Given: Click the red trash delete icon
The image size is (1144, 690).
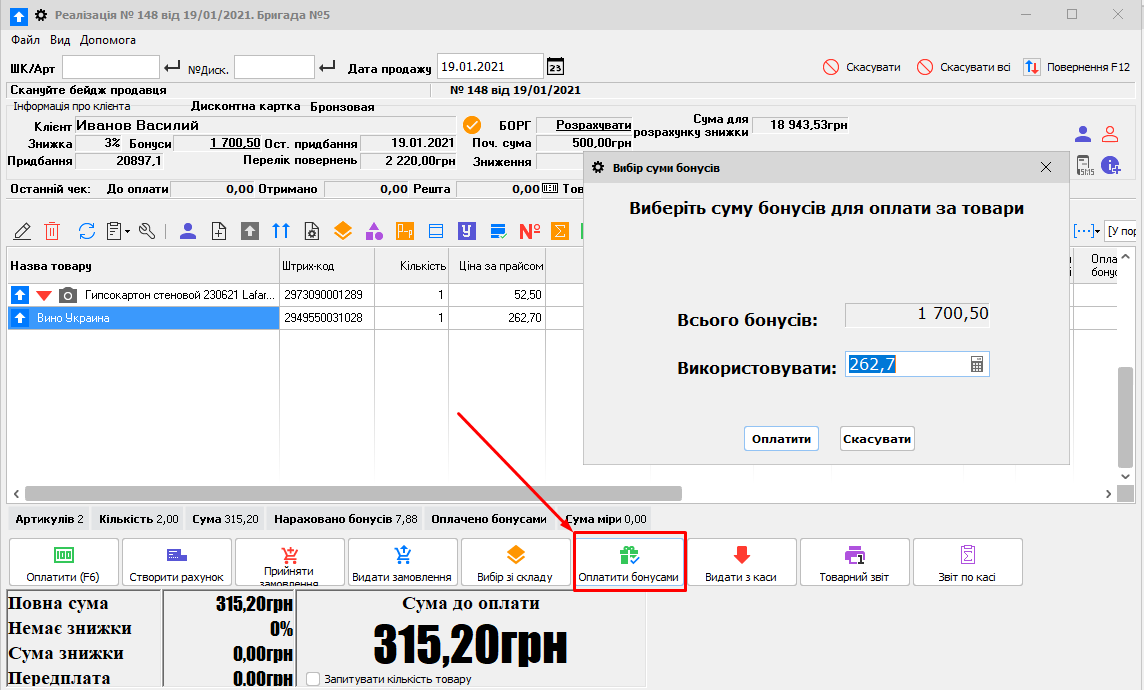Looking at the screenshot, I should point(52,231).
